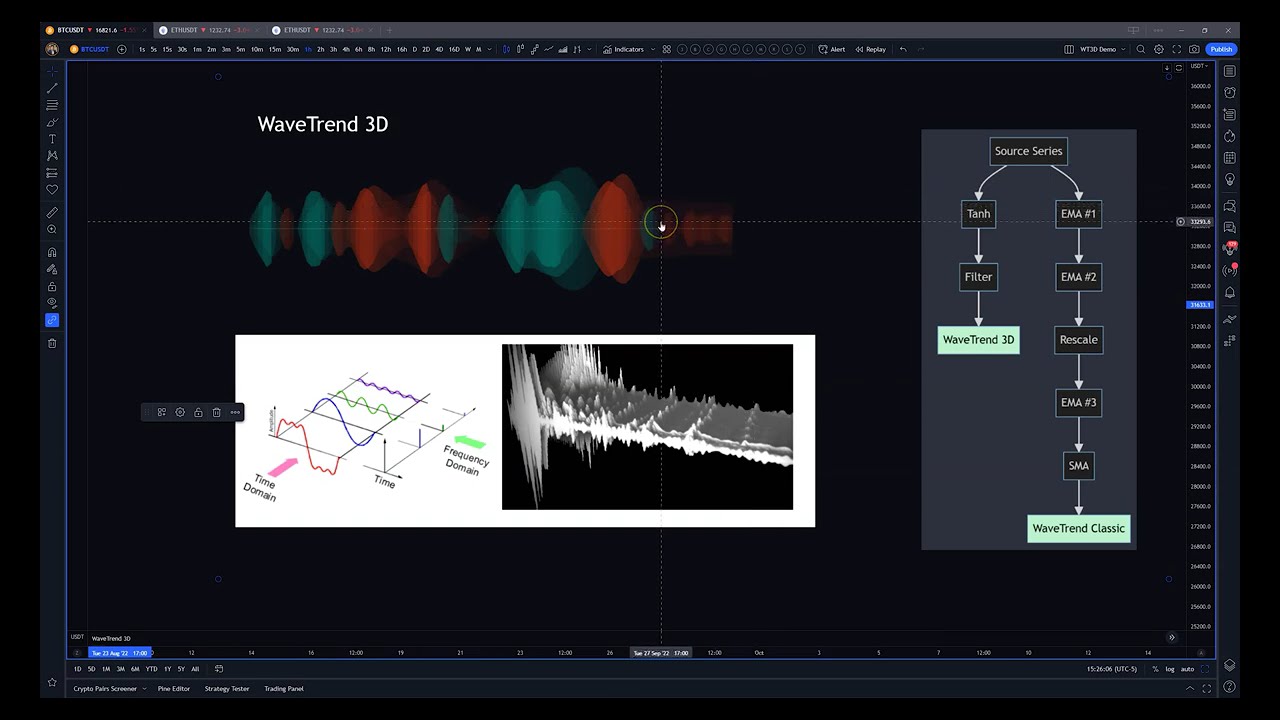Toggle Stay in Drawing Mode pencil-lock

tap(52, 269)
